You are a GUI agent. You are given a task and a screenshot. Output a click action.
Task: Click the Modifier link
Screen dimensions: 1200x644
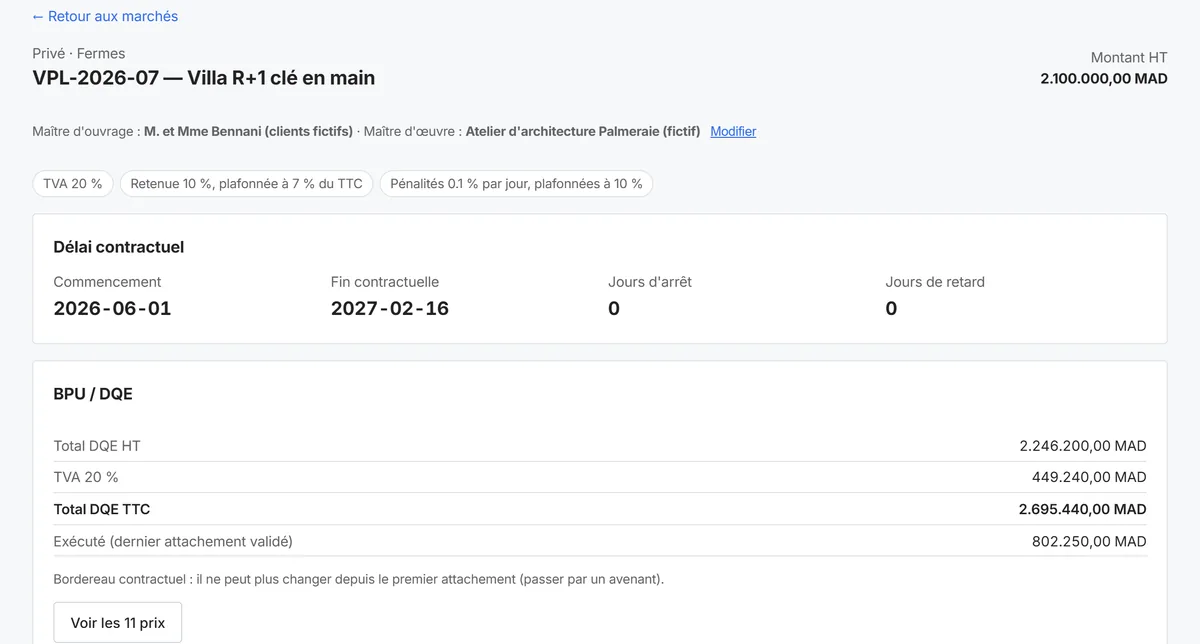733,131
